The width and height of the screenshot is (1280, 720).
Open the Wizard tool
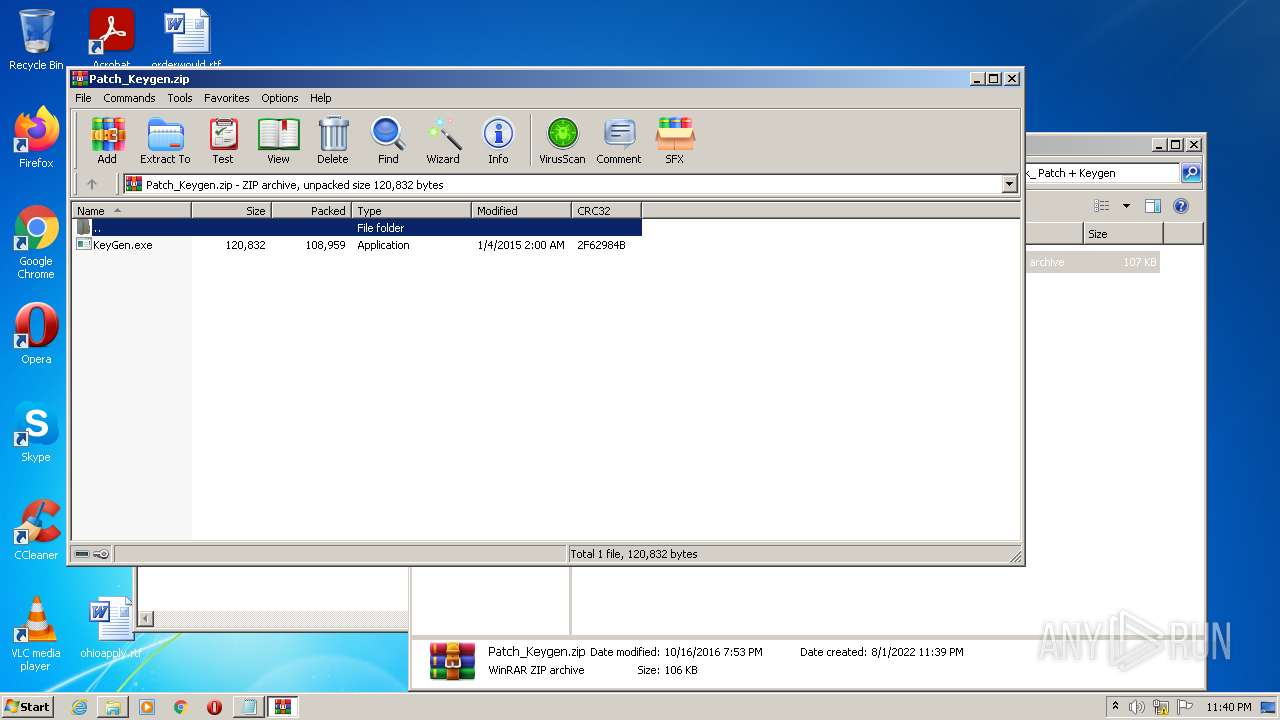click(443, 141)
